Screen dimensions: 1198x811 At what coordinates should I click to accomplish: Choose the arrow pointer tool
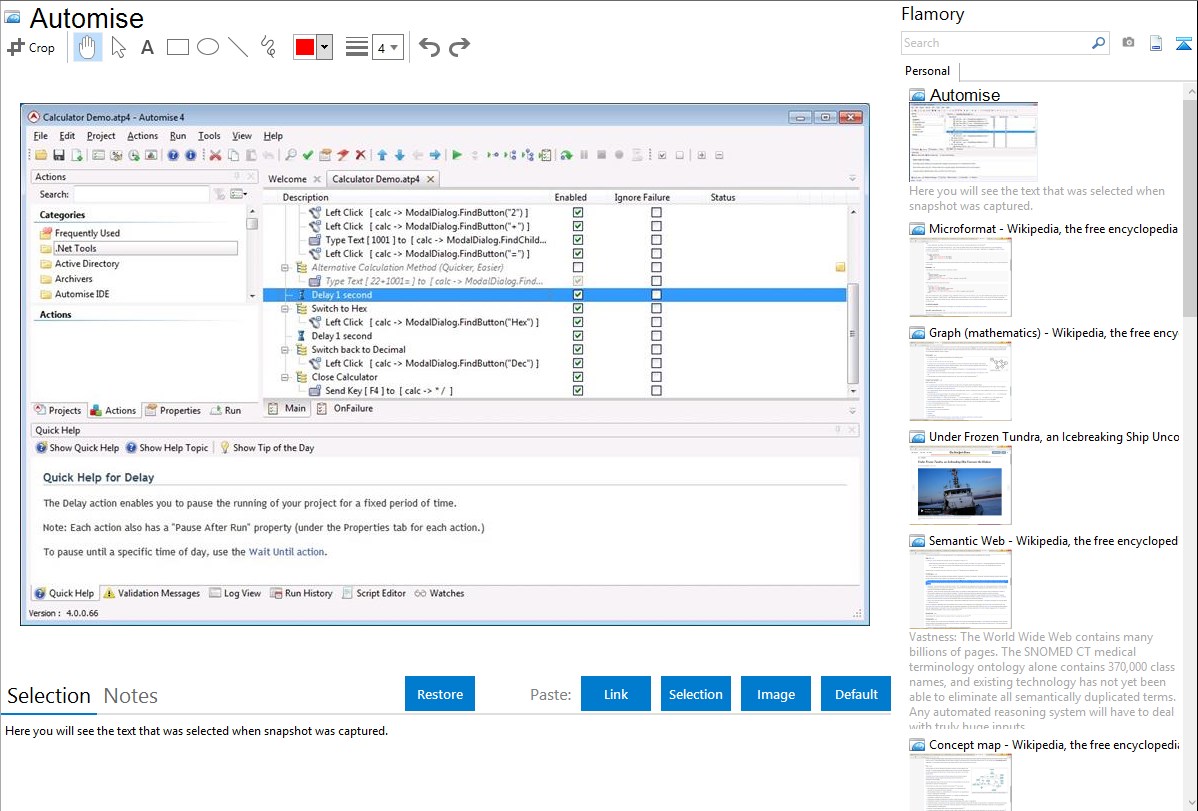[118, 47]
